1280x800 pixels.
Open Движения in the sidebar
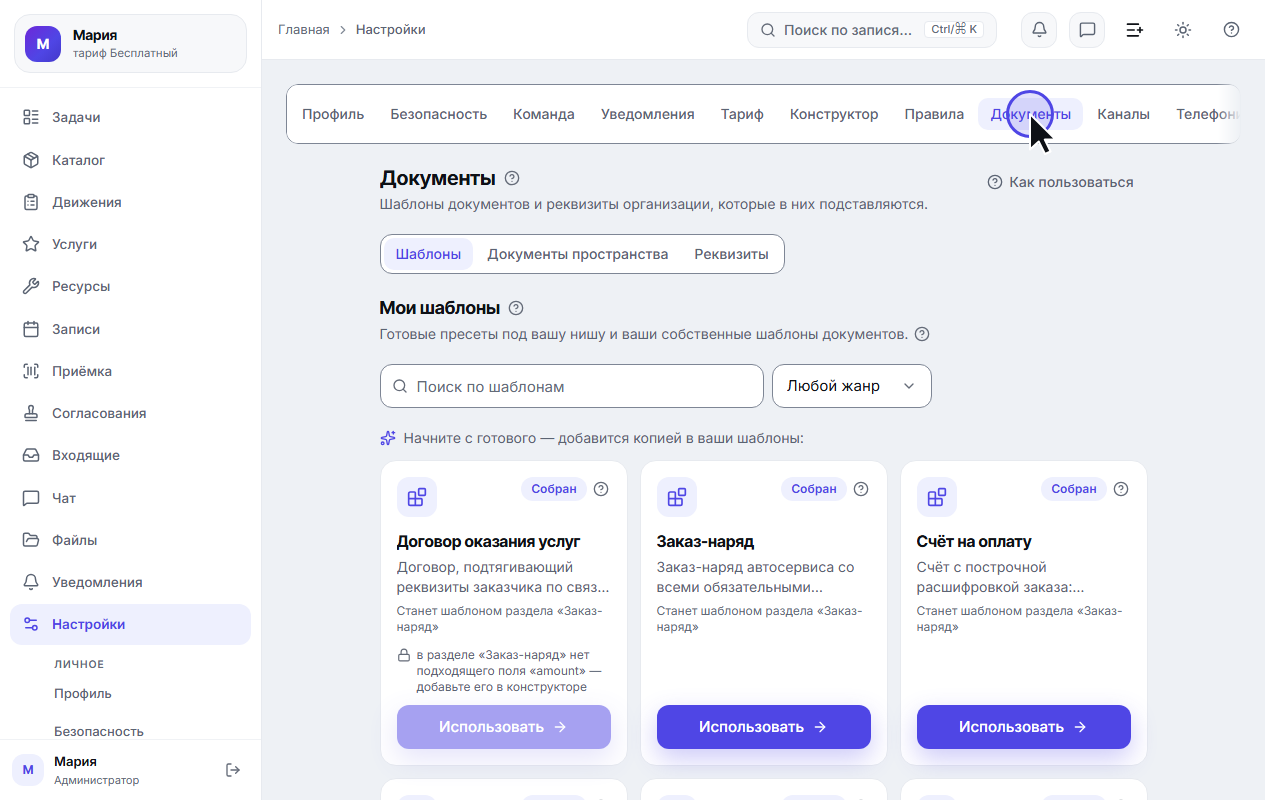pyautogui.click(x=130, y=202)
